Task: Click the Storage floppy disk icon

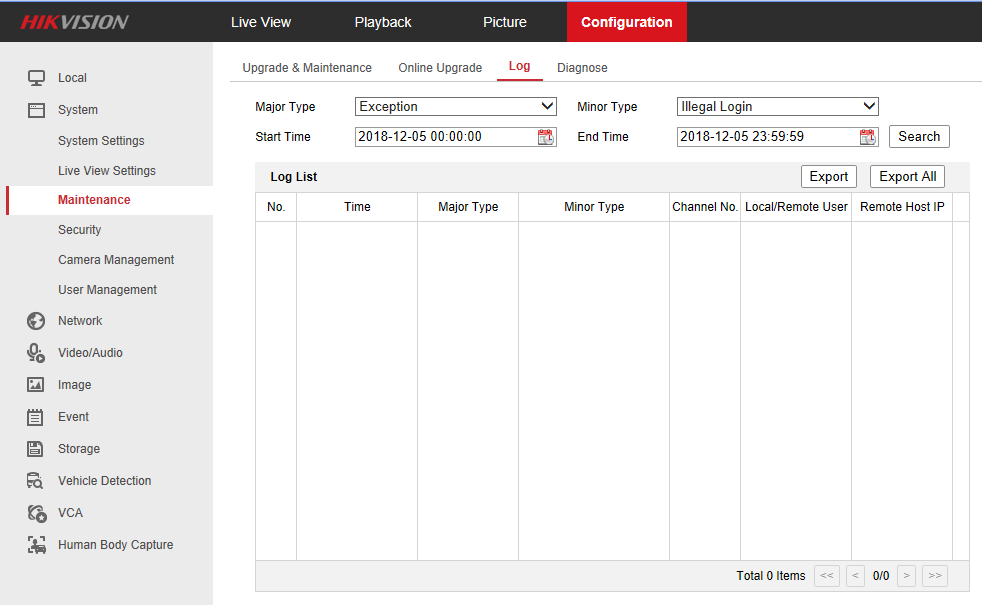Action: [x=36, y=449]
